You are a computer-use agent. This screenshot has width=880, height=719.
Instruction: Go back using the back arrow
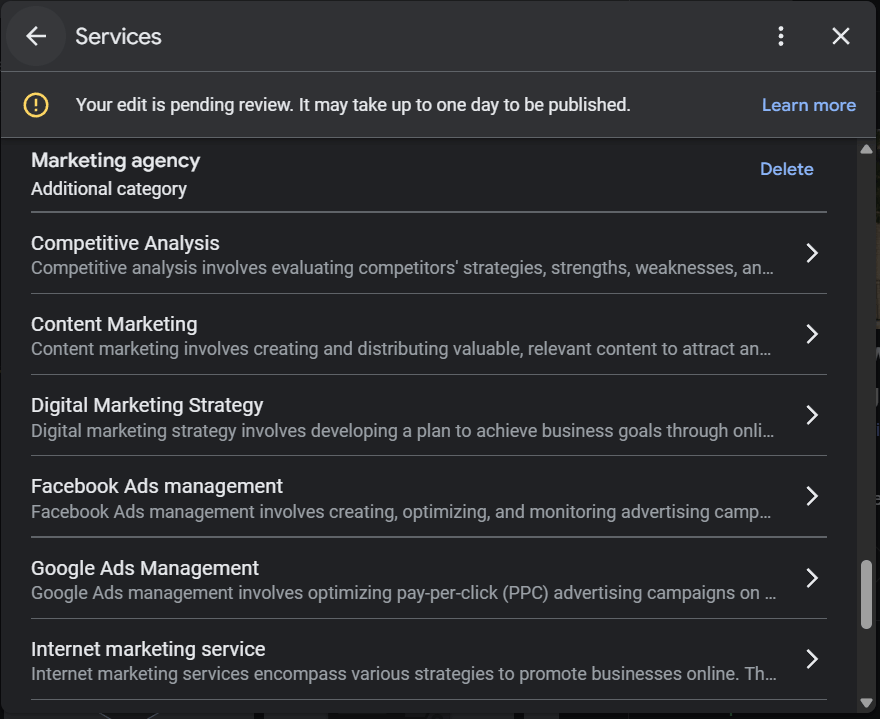[x=35, y=36]
